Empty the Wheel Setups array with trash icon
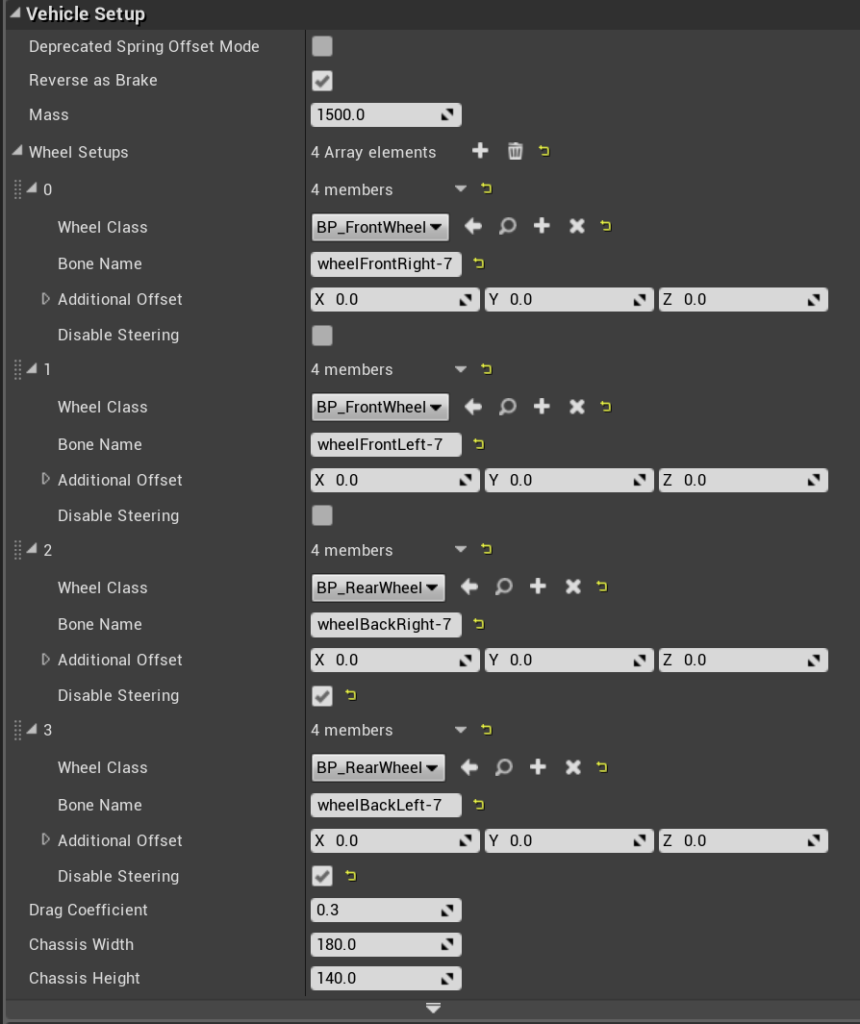This screenshot has height=1024, width=860. [x=515, y=151]
